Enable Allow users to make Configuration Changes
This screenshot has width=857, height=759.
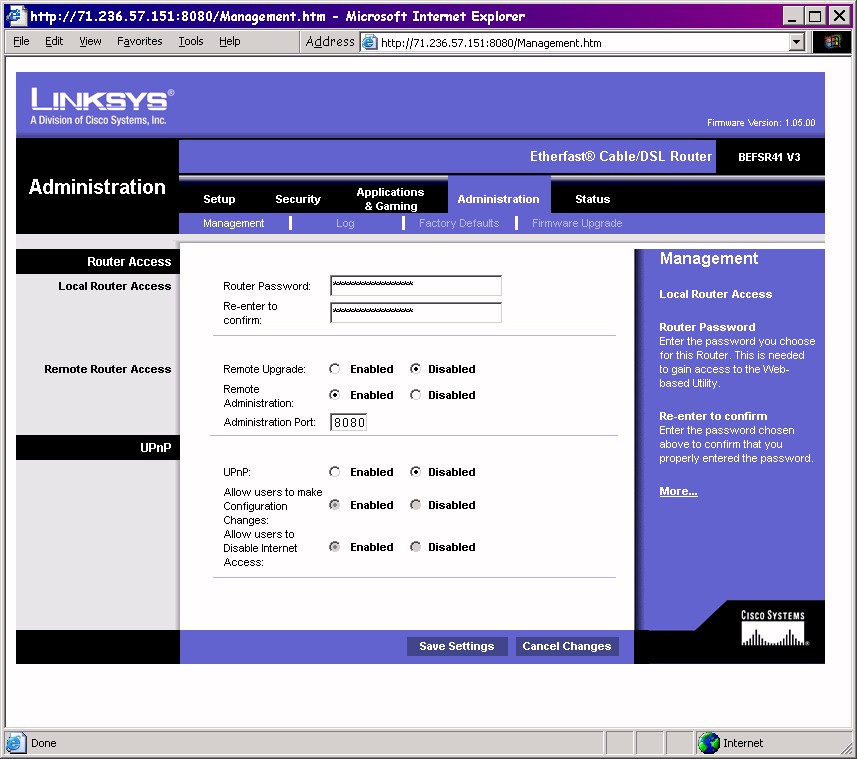point(334,505)
